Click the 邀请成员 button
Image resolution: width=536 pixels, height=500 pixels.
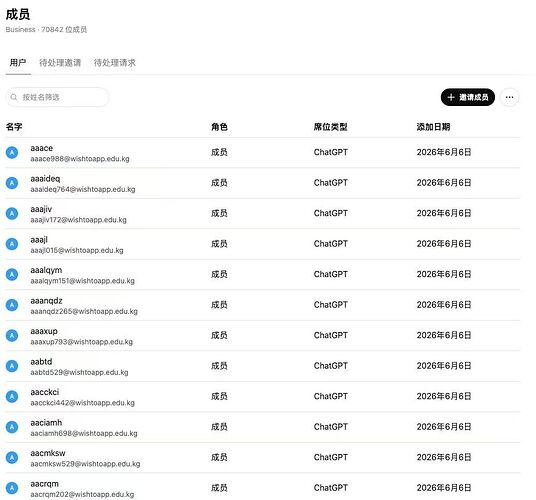coord(468,97)
